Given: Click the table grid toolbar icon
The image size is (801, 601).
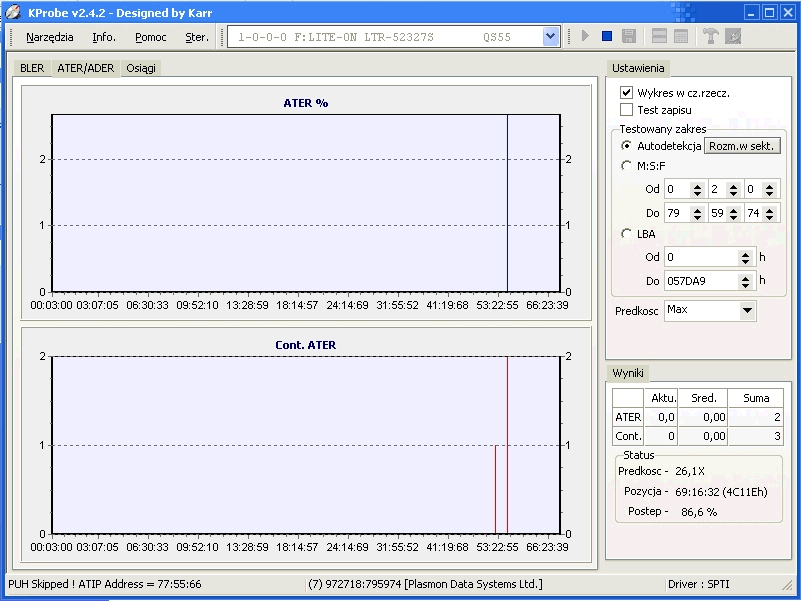Looking at the screenshot, I should [681, 36].
